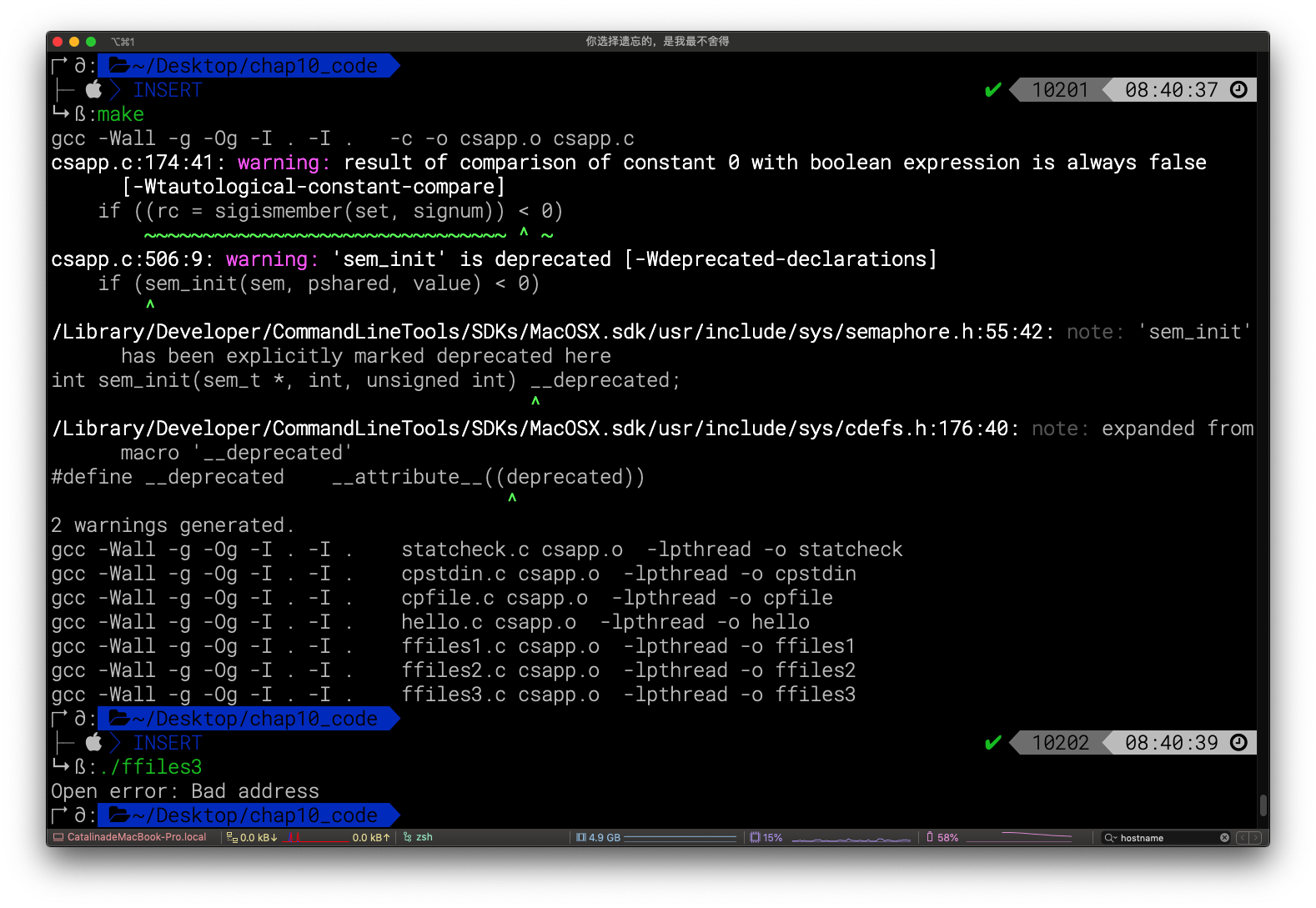
Task: Click the zsh job name in the status bar
Action: [424, 837]
